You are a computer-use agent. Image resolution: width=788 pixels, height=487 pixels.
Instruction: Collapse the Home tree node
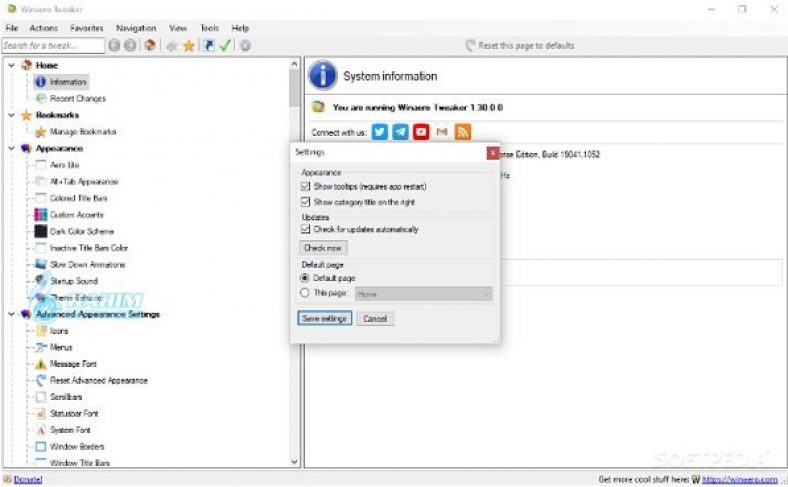[12, 65]
